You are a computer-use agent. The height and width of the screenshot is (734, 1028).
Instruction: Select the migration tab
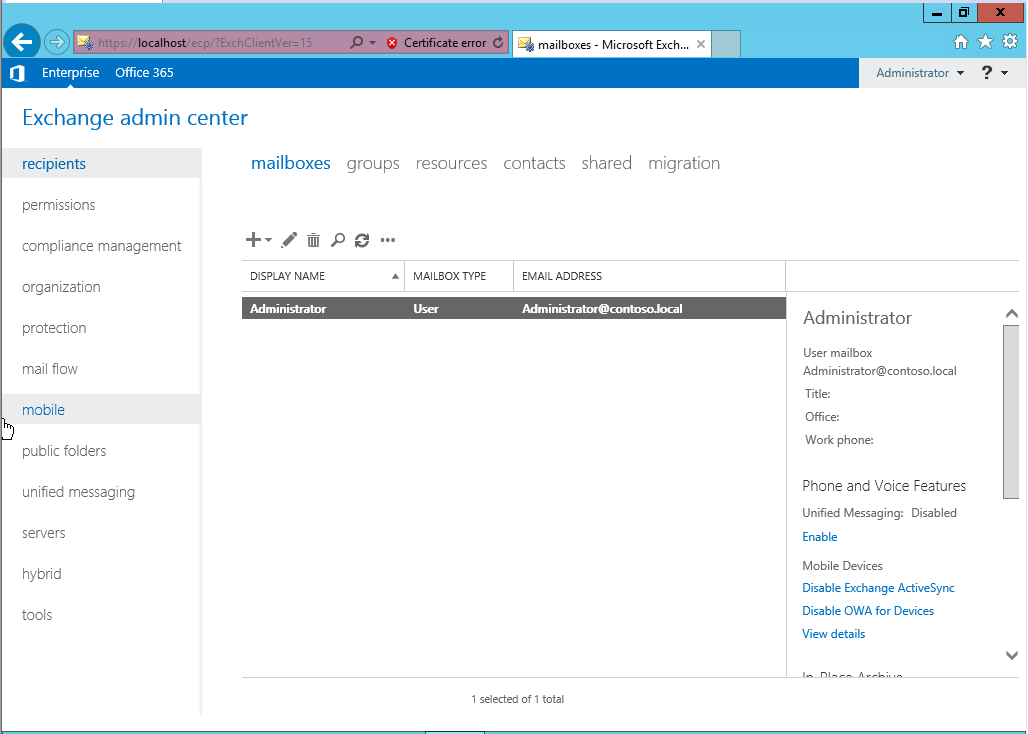click(684, 163)
